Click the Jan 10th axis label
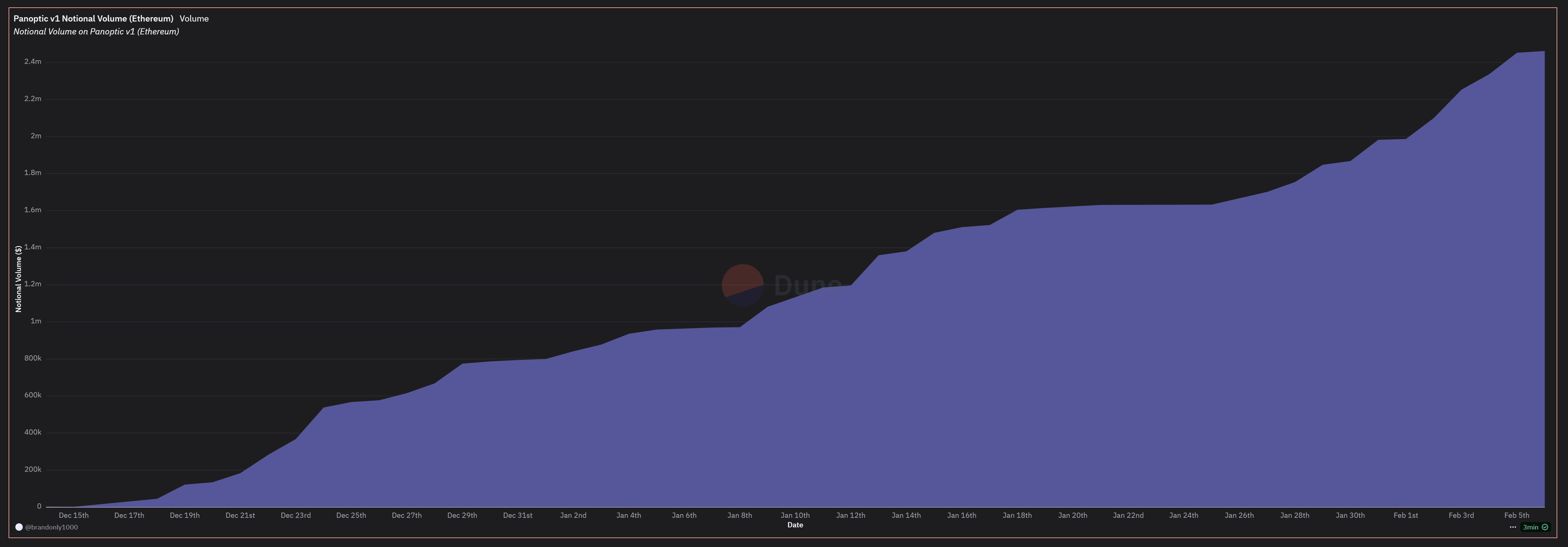 coord(795,515)
